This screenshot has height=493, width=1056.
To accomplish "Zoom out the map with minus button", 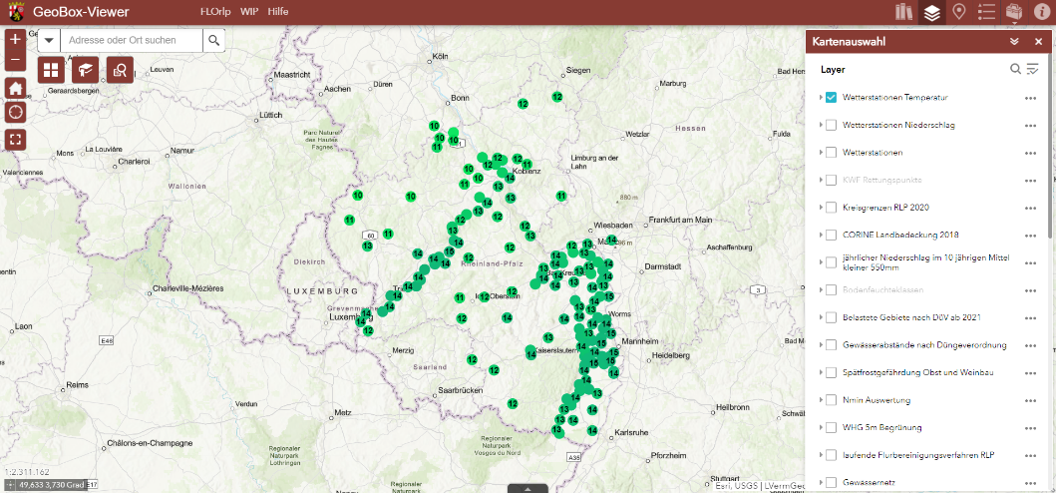I will click(x=15, y=61).
